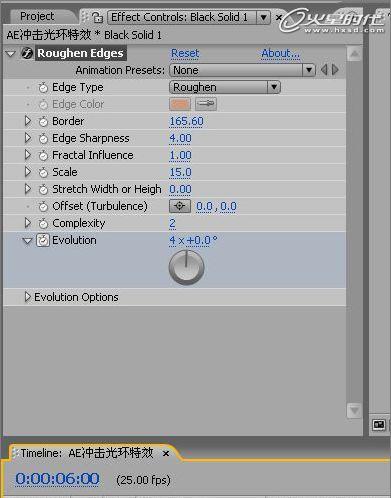The image size is (391, 498).
Task: Click the Border value 165.60
Action: [x=186, y=121]
